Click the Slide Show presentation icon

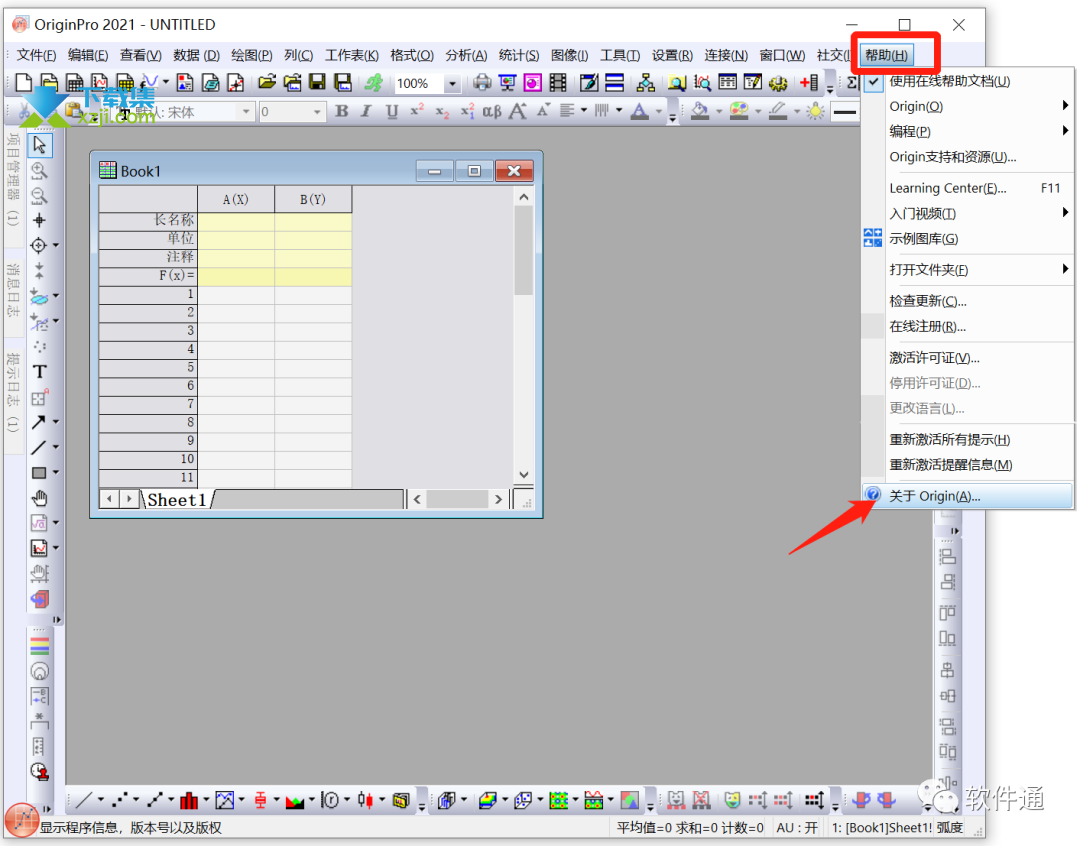[508, 83]
